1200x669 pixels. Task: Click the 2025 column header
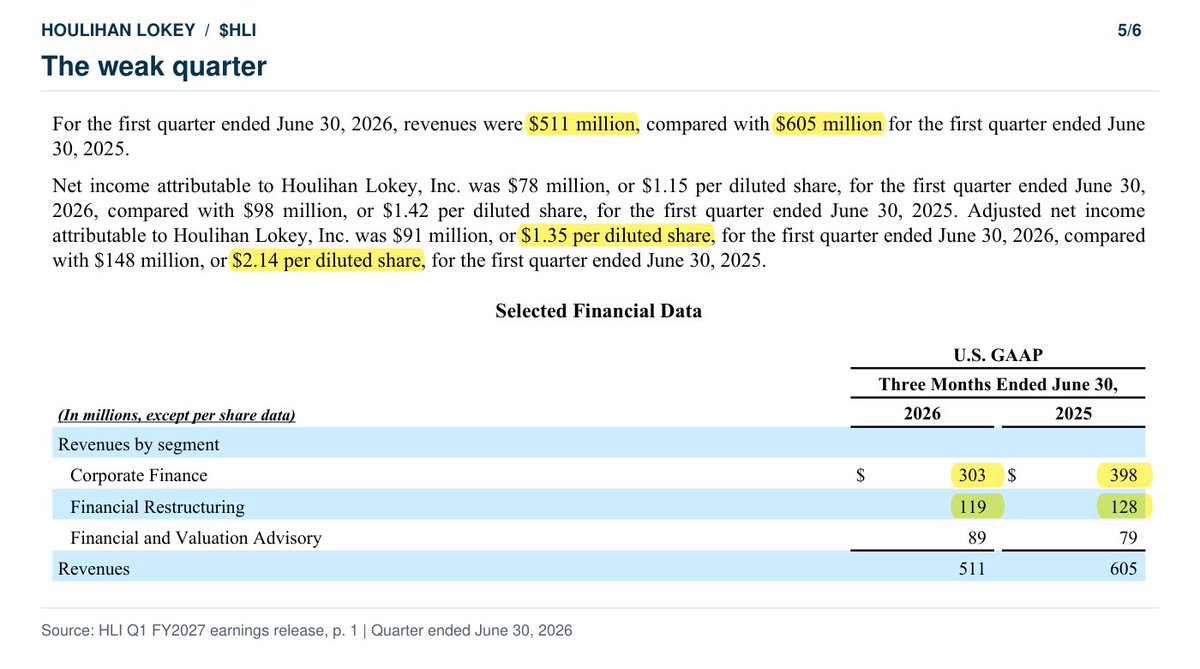tap(1073, 413)
